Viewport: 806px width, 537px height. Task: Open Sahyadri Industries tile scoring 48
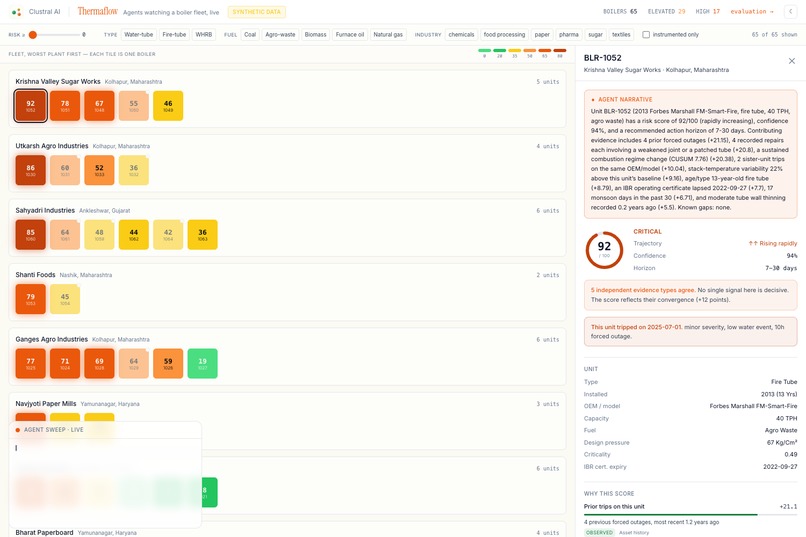click(99, 235)
